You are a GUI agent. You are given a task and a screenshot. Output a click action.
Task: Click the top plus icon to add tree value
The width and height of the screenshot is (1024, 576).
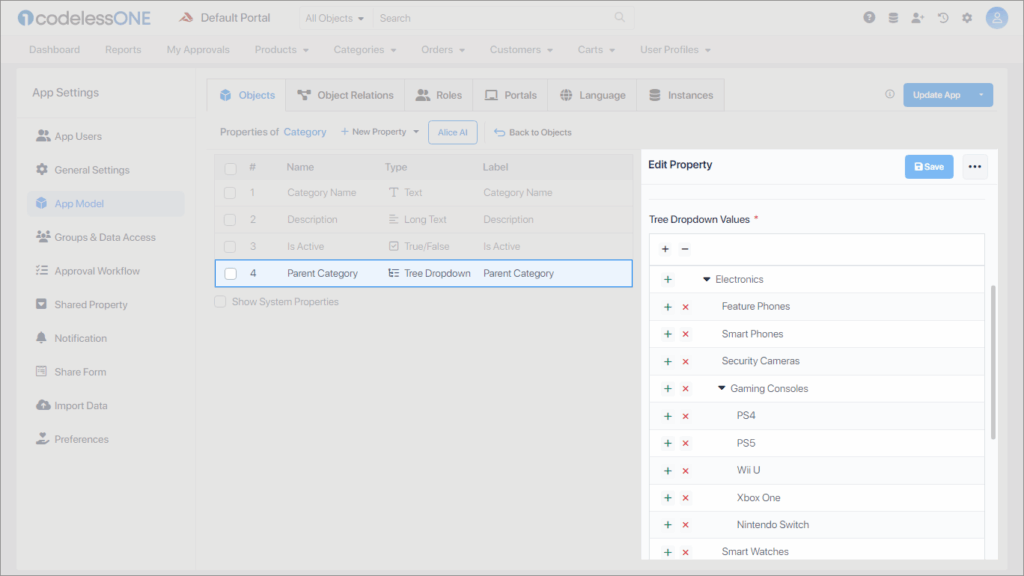pyautogui.click(x=665, y=249)
